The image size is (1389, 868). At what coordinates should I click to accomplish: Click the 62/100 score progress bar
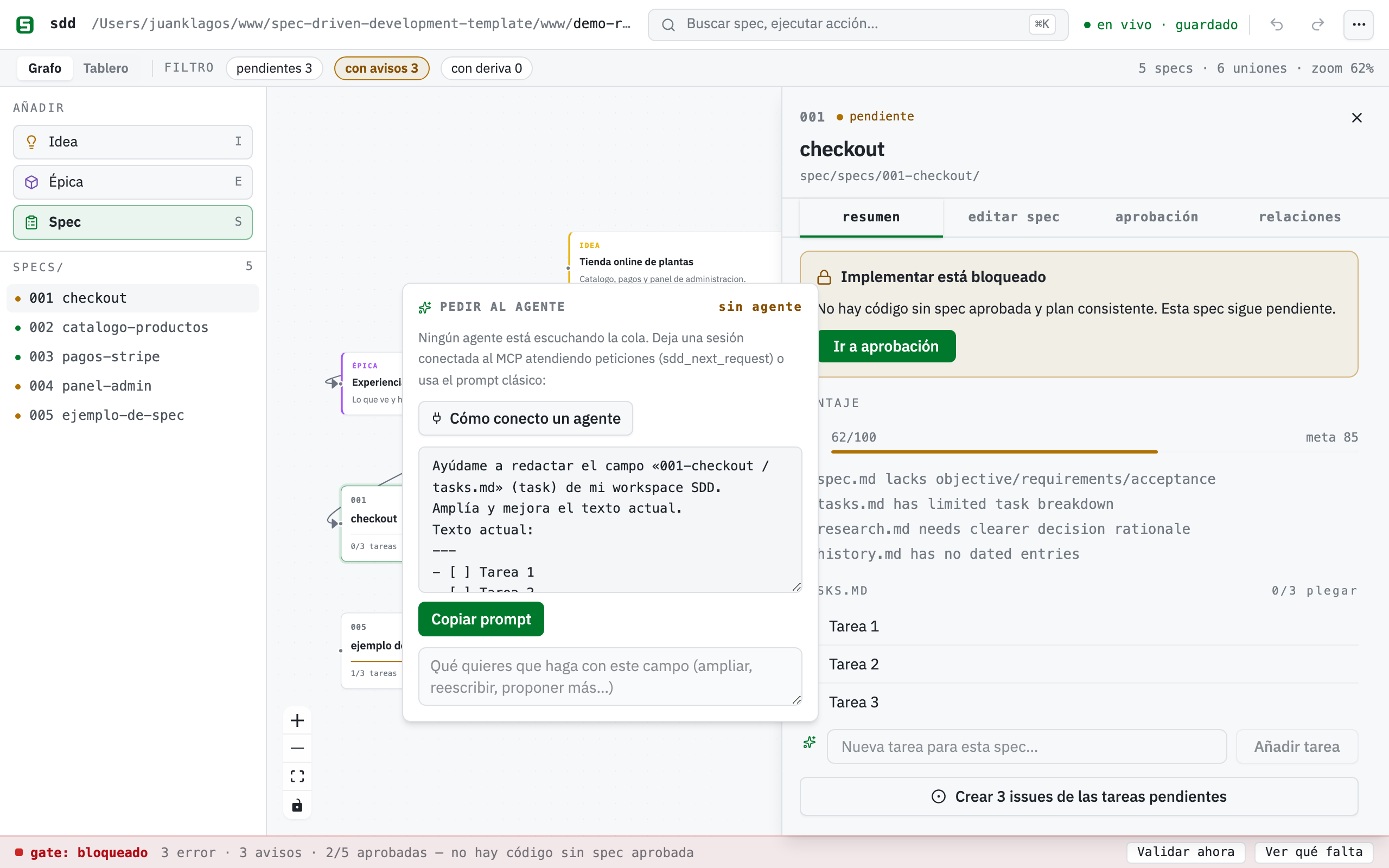[x=1094, y=452]
